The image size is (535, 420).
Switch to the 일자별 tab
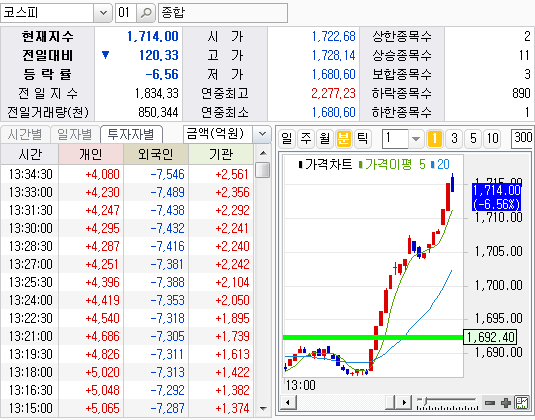[x=75, y=134]
